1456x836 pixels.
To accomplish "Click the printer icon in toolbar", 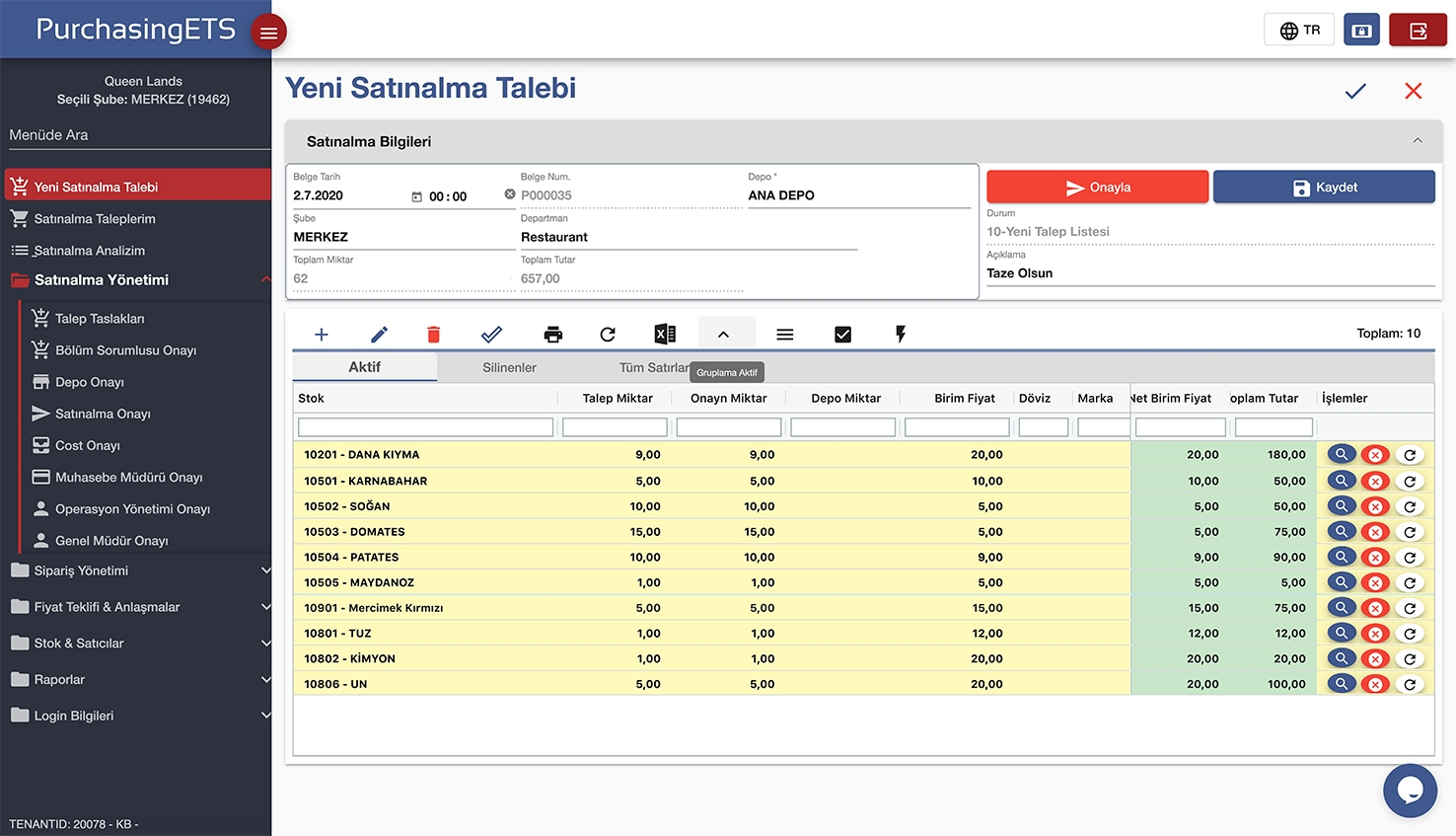I will pyautogui.click(x=553, y=335).
